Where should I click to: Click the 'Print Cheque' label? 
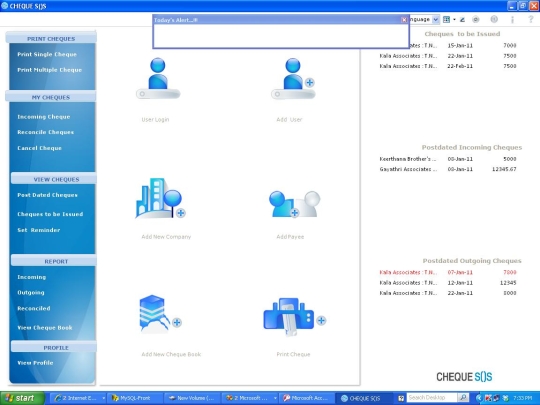(x=293, y=354)
